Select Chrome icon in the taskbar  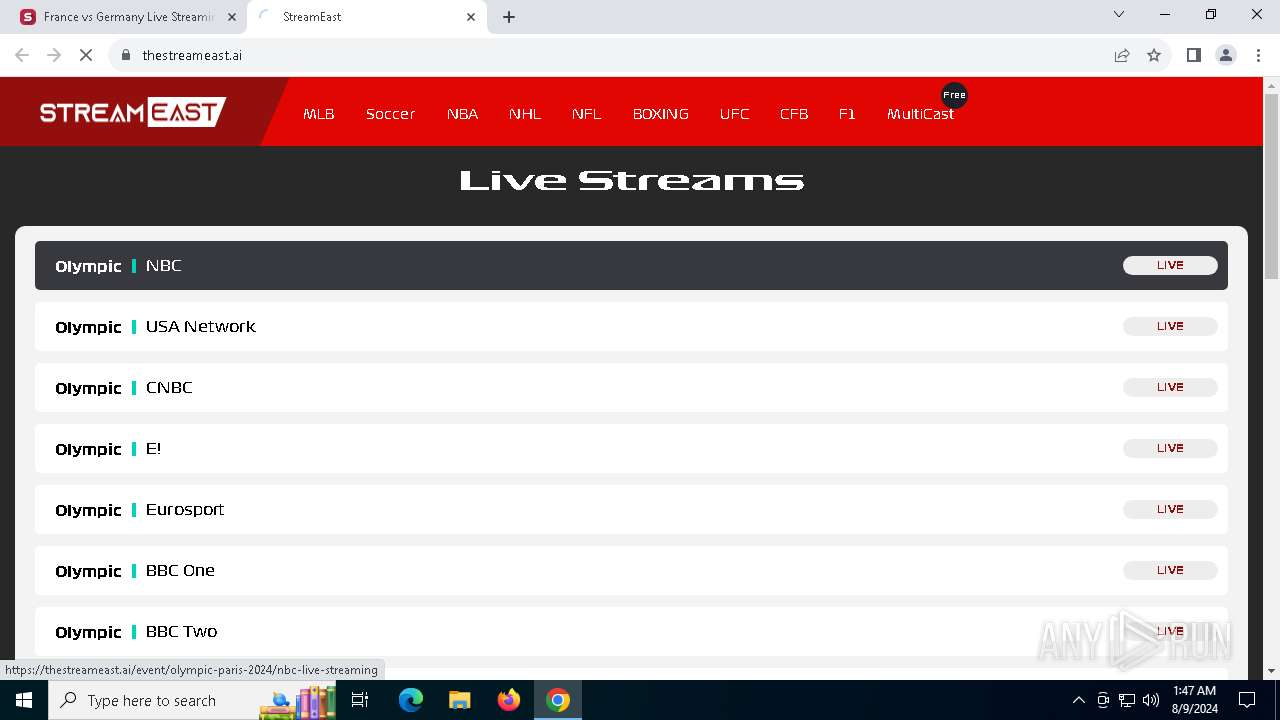558,700
